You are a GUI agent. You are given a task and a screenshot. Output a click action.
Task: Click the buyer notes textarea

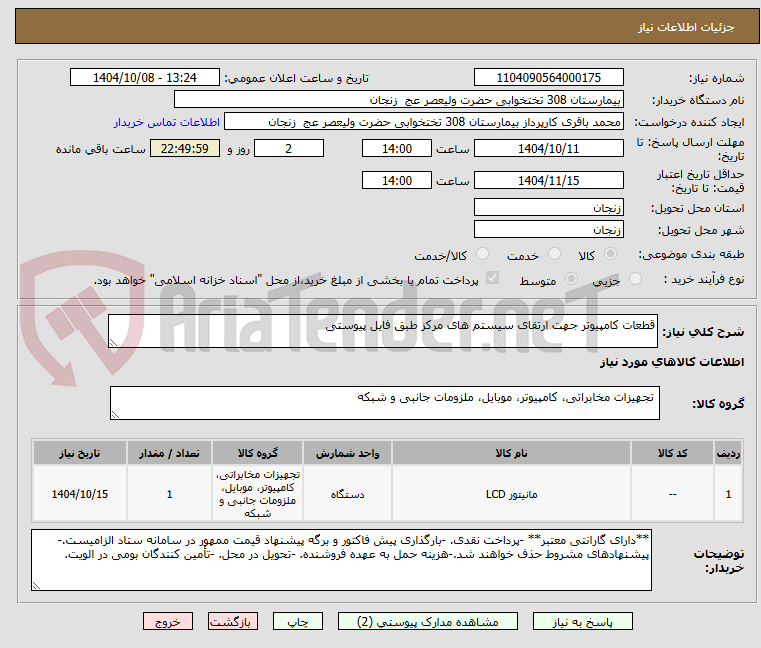[341, 560]
